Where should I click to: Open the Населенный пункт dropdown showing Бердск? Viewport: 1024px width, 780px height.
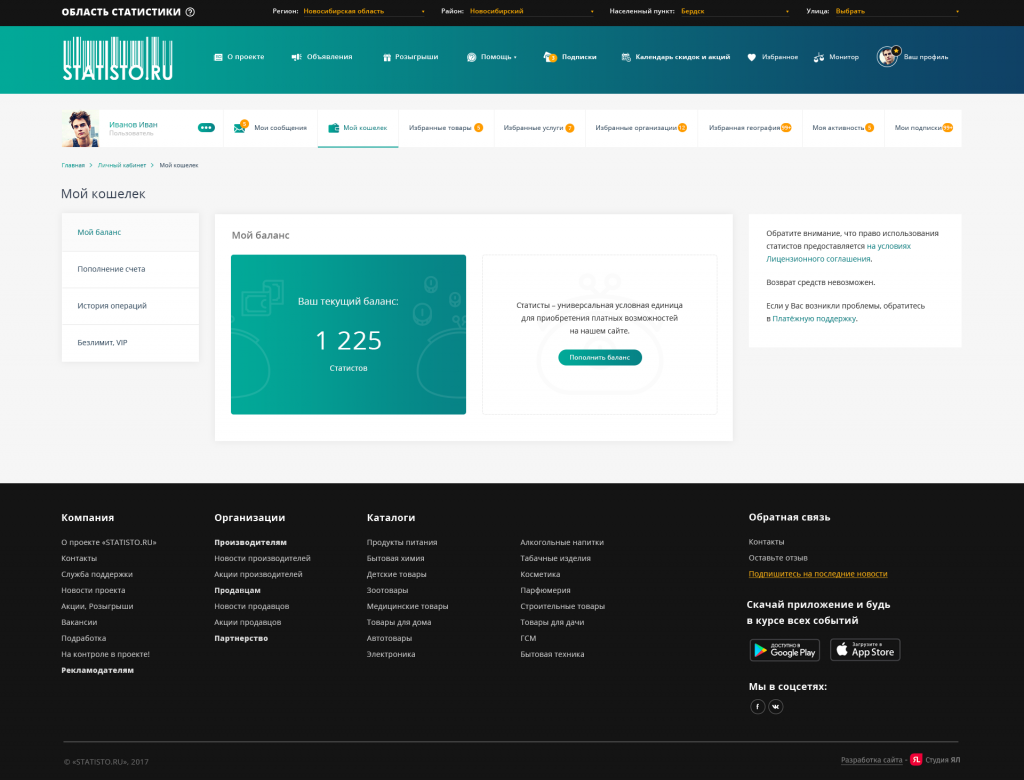[x=735, y=11]
